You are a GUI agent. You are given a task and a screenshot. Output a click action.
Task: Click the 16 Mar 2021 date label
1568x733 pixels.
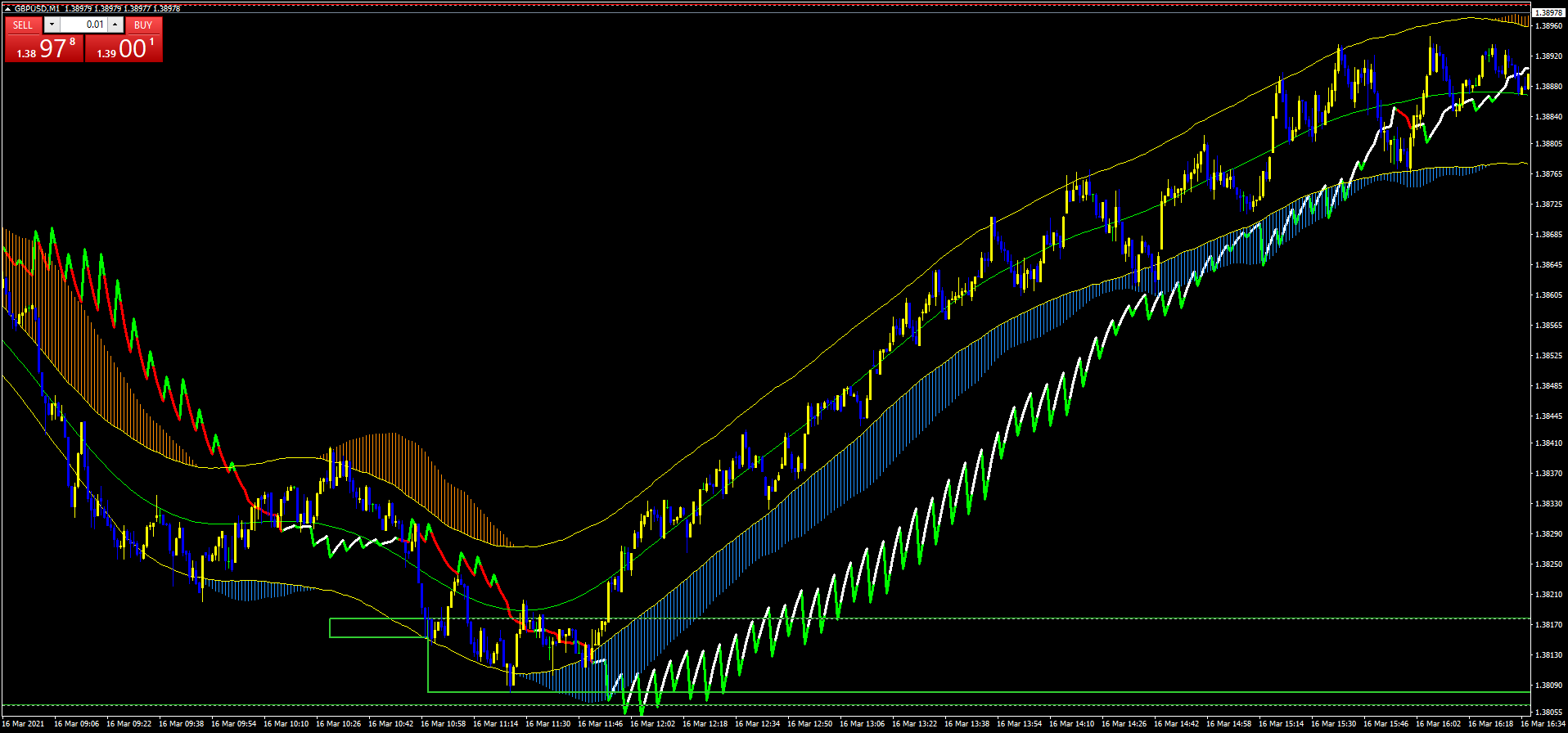tap(24, 724)
